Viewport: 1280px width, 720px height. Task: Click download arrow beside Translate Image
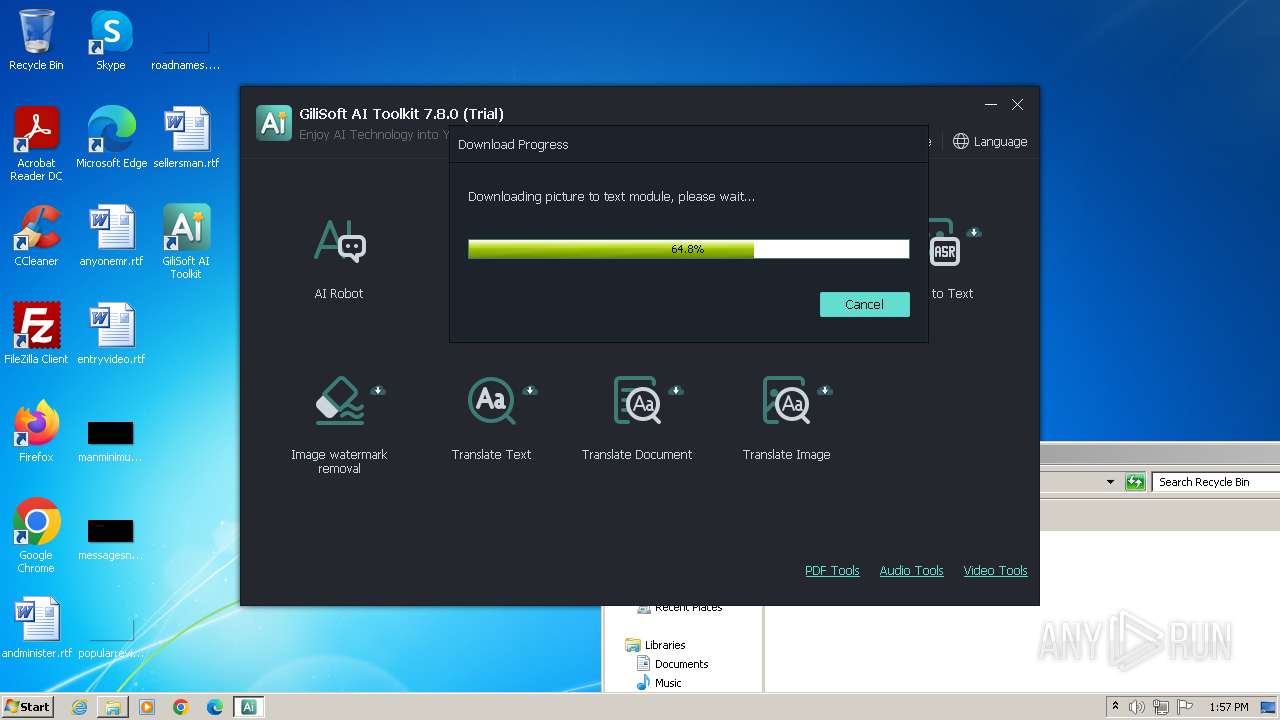[x=825, y=390]
